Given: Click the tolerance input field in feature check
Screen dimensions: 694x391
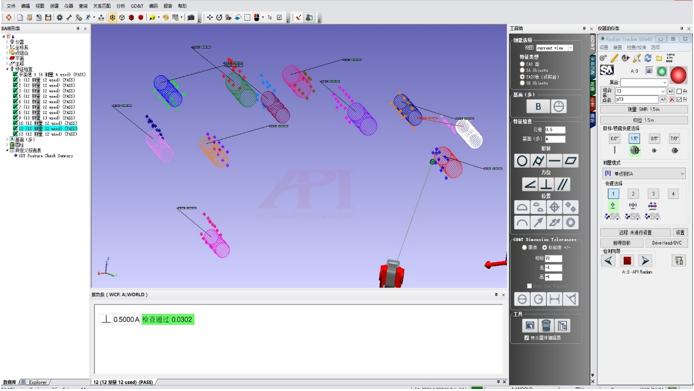Looking at the screenshot, I should [x=555, y=130].
